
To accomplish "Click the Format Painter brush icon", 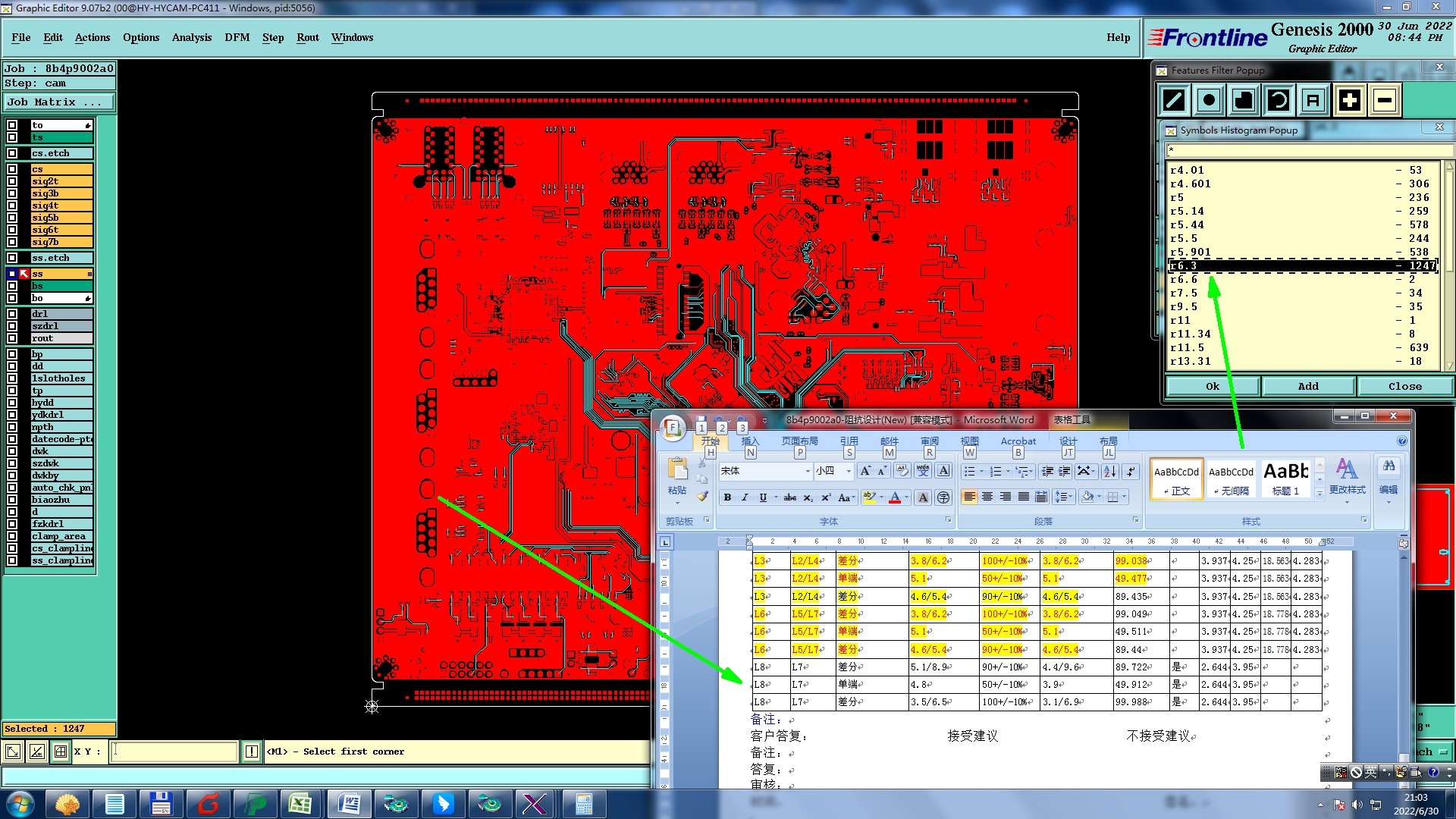I will pos(702,497).
